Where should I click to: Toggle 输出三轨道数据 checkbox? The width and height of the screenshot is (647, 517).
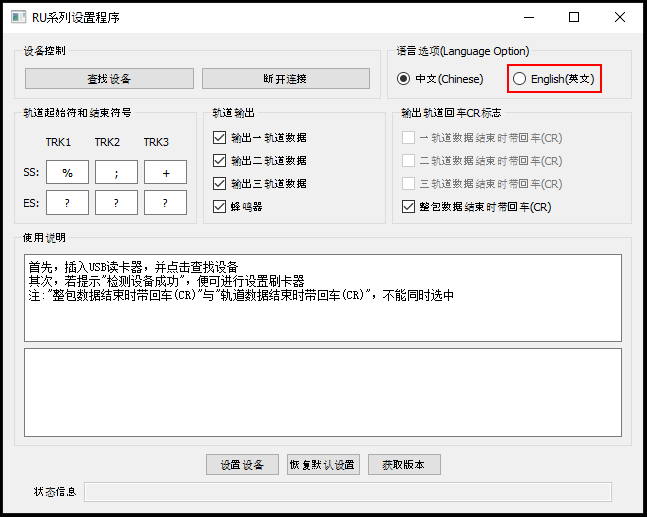coord(220,184)
